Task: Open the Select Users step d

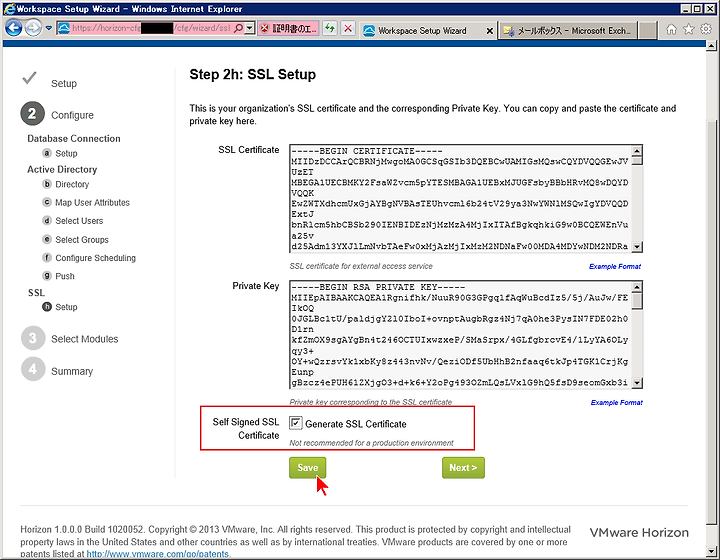Action: (x=73, y=221)
